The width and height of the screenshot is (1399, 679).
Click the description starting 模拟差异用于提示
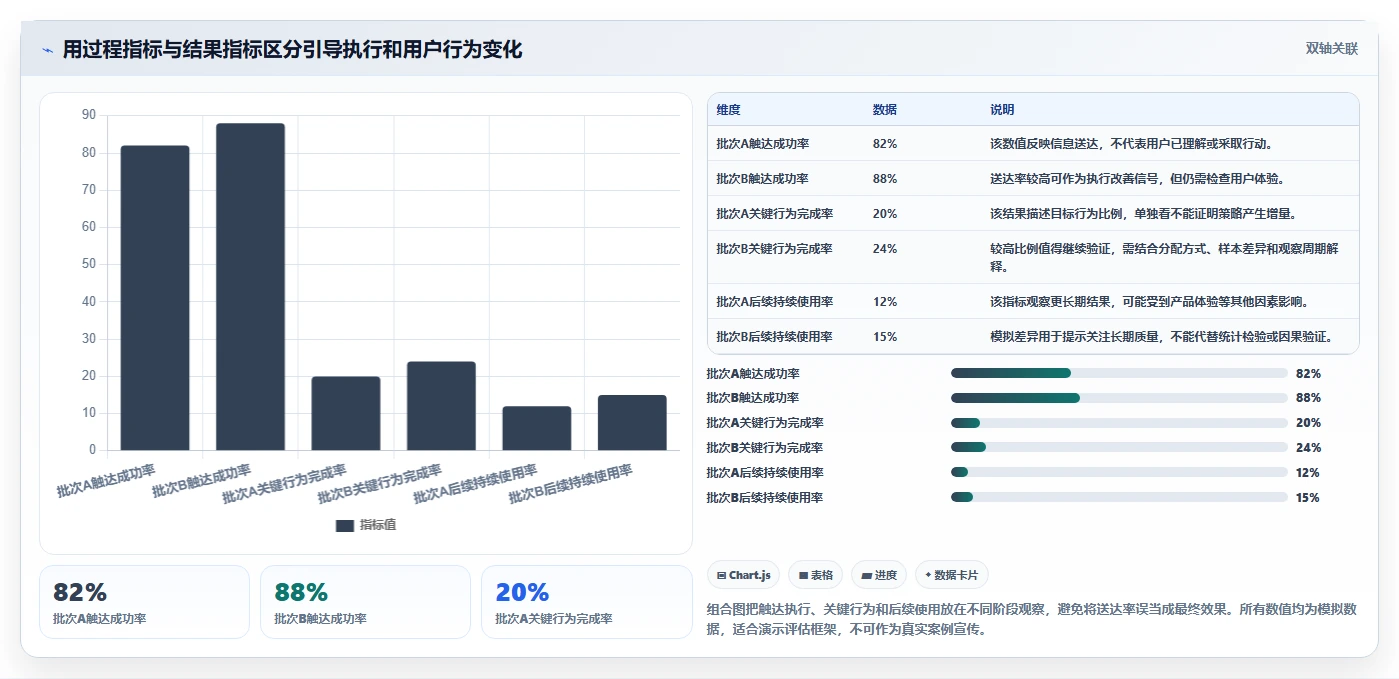pyautogui.click(x=1161, y=337)
